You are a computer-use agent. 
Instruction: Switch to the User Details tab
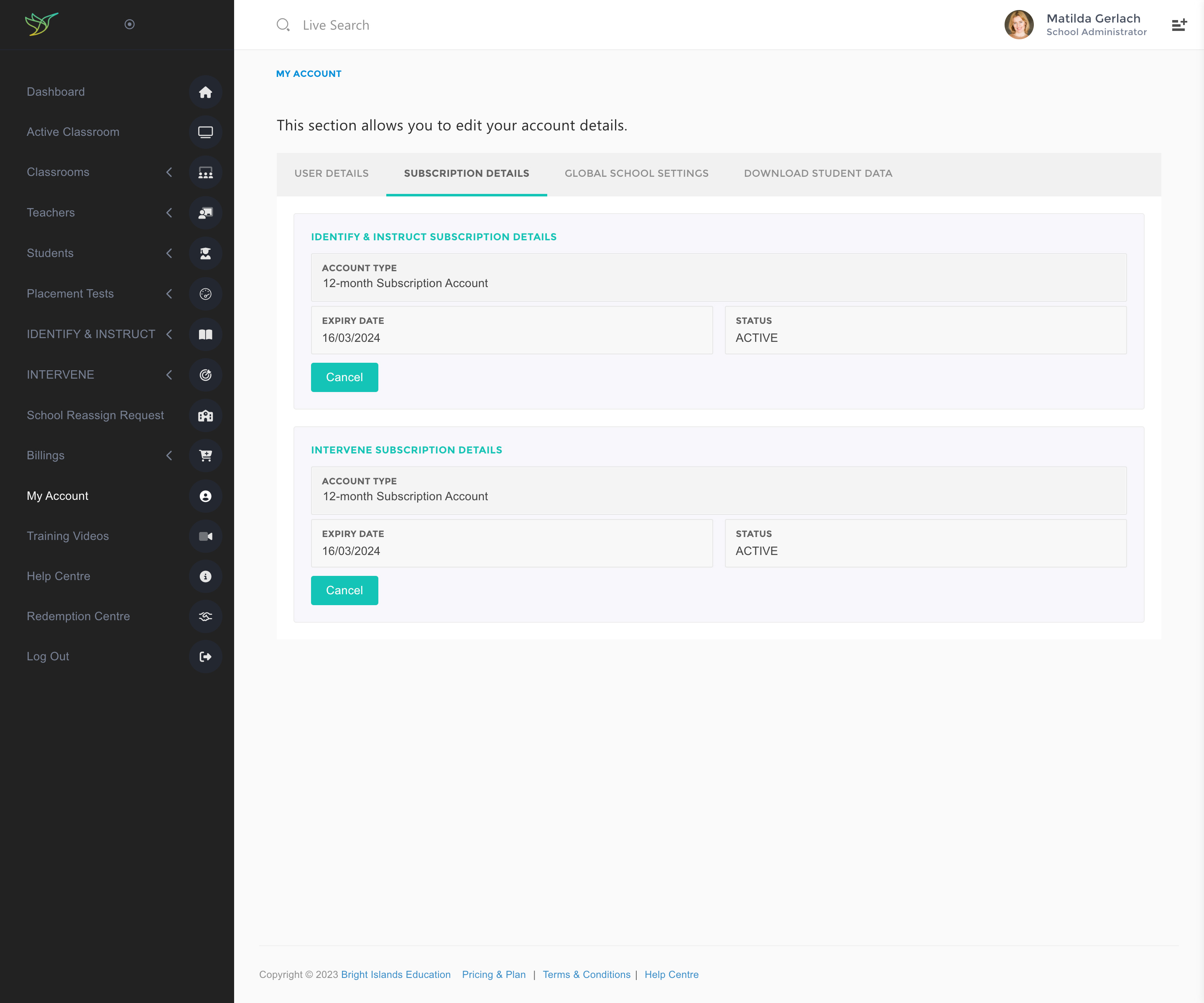(x=332, y=174)
